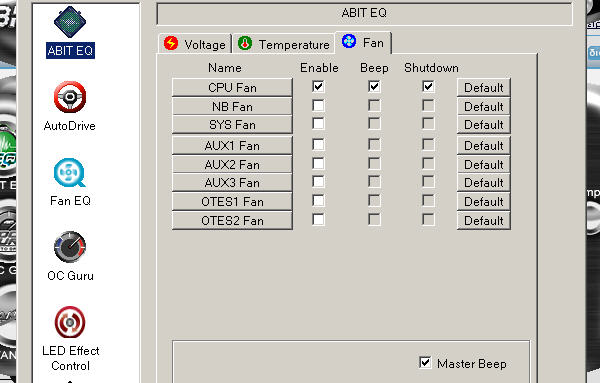Screen dimensions: 600x383
Task: Switch to the Voltage tab
Action: click(195, 44)
